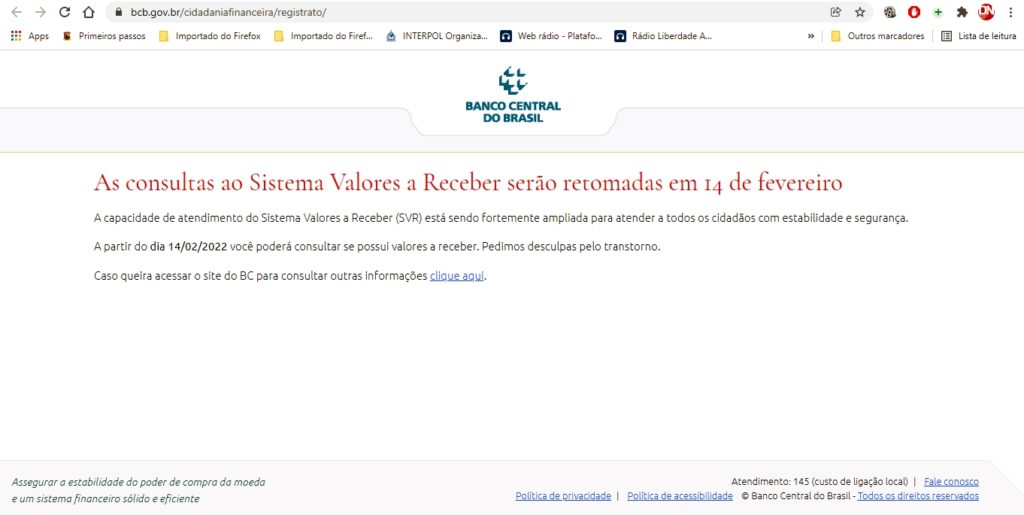
Task: Click the share page icon in address bar
Action: tap(835, 12)
